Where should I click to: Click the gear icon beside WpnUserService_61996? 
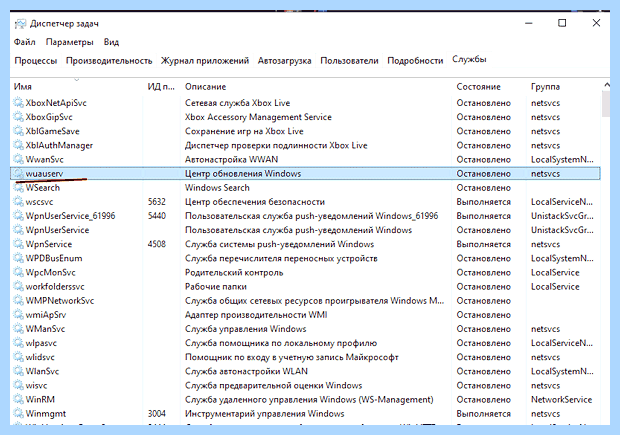[18, 216]
